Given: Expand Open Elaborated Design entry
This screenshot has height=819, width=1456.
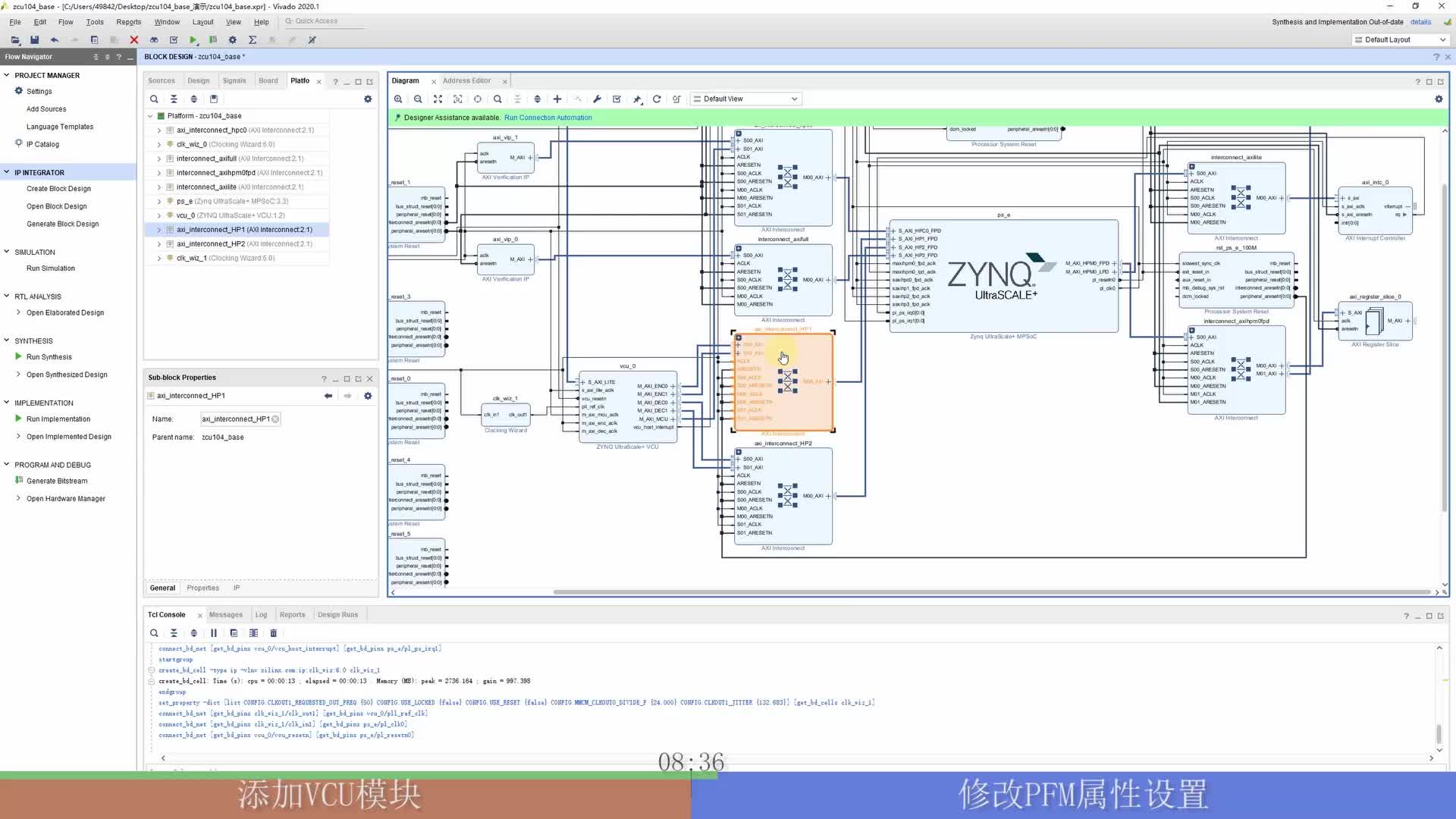Looking at the screenshot, I should 19,312.
